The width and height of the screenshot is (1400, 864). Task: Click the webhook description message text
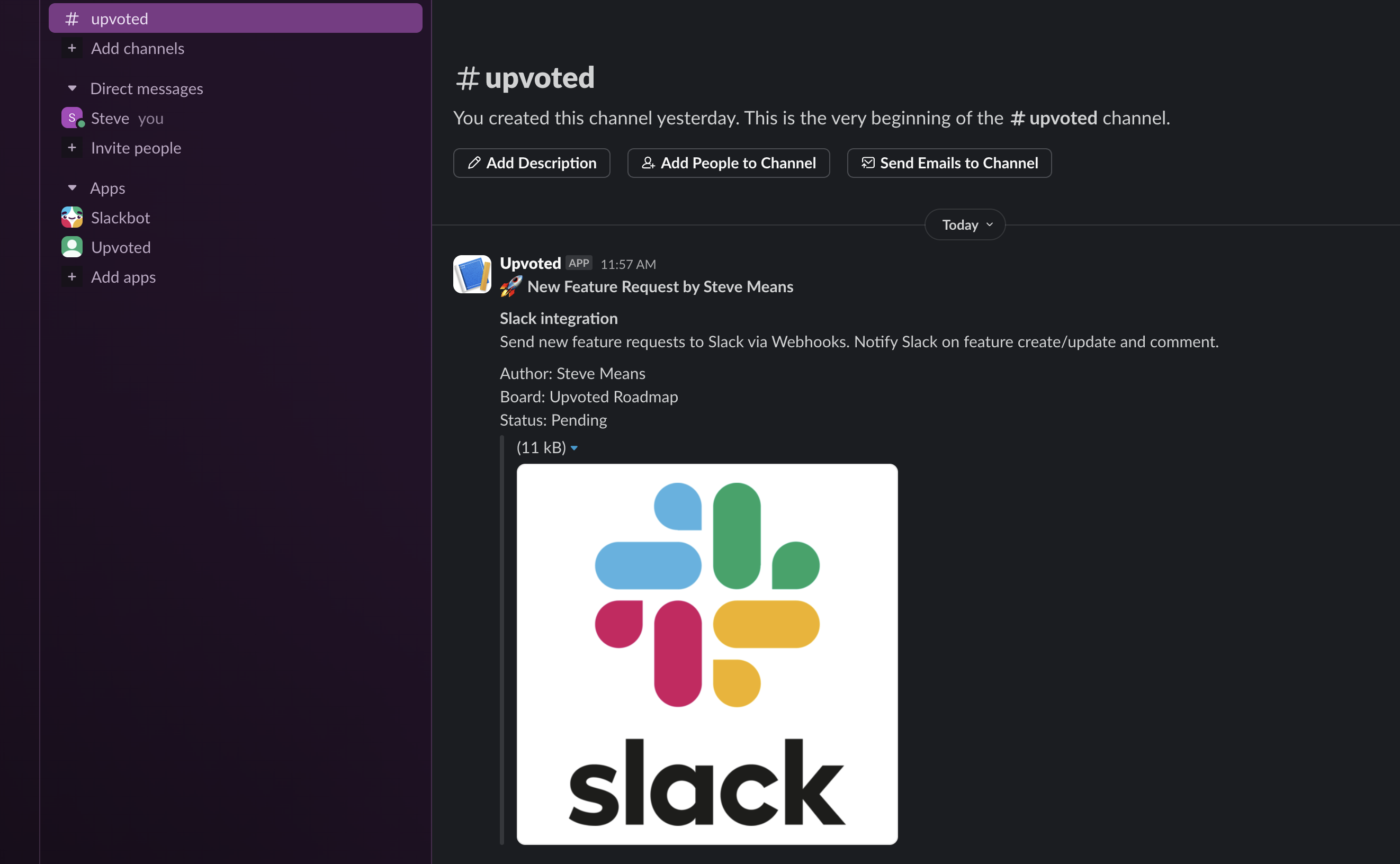(859, 341)
